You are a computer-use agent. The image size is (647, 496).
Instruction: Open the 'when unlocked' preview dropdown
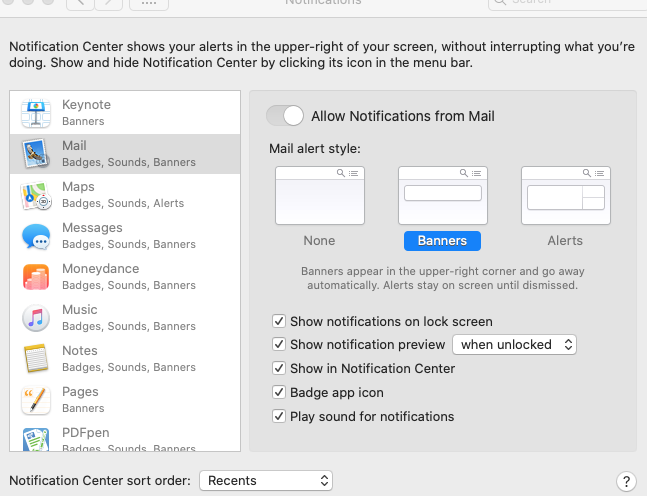pos(515,345)
